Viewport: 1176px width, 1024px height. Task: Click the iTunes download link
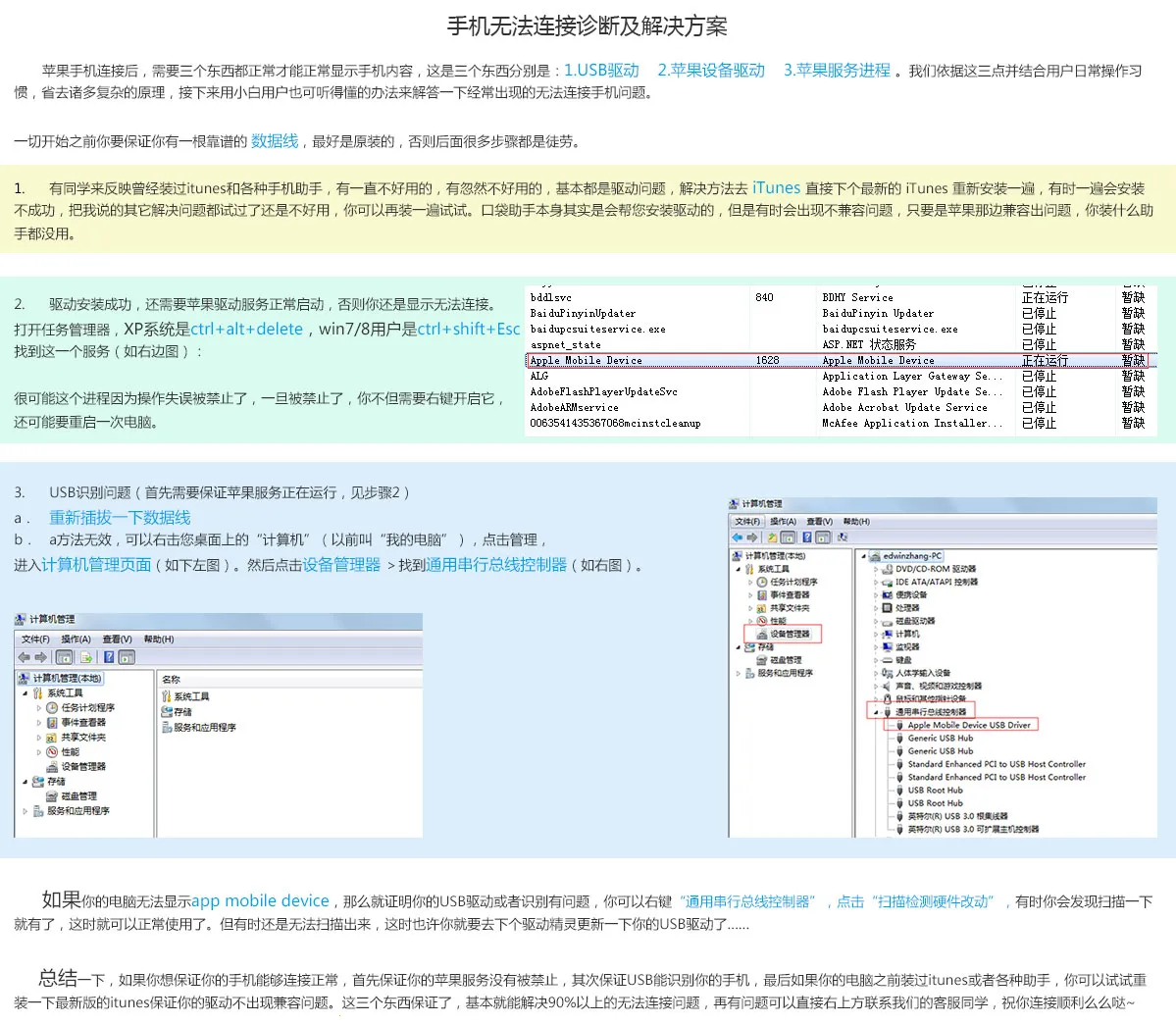pos(776,186)
